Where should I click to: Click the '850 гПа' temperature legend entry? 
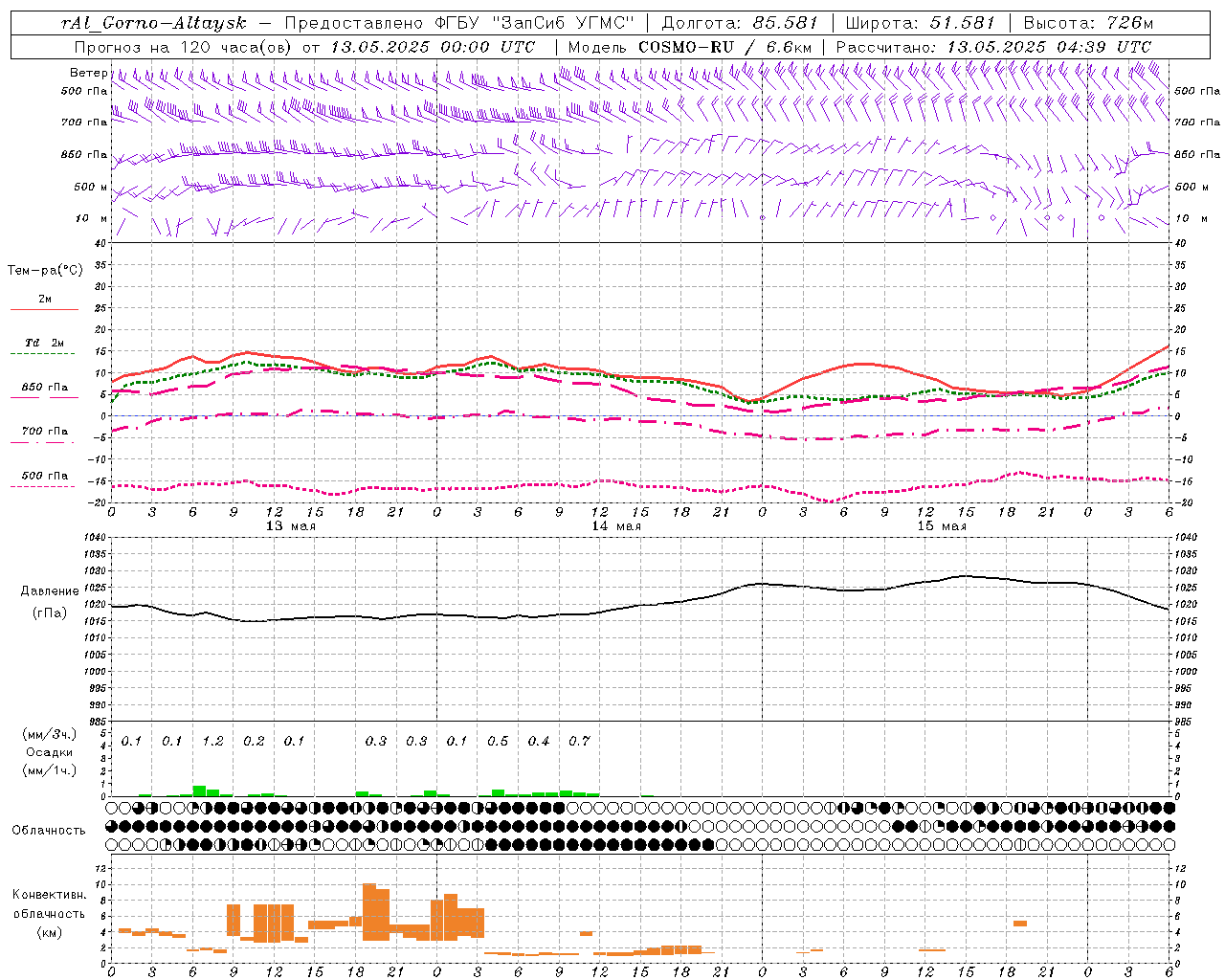pos(45,388)
